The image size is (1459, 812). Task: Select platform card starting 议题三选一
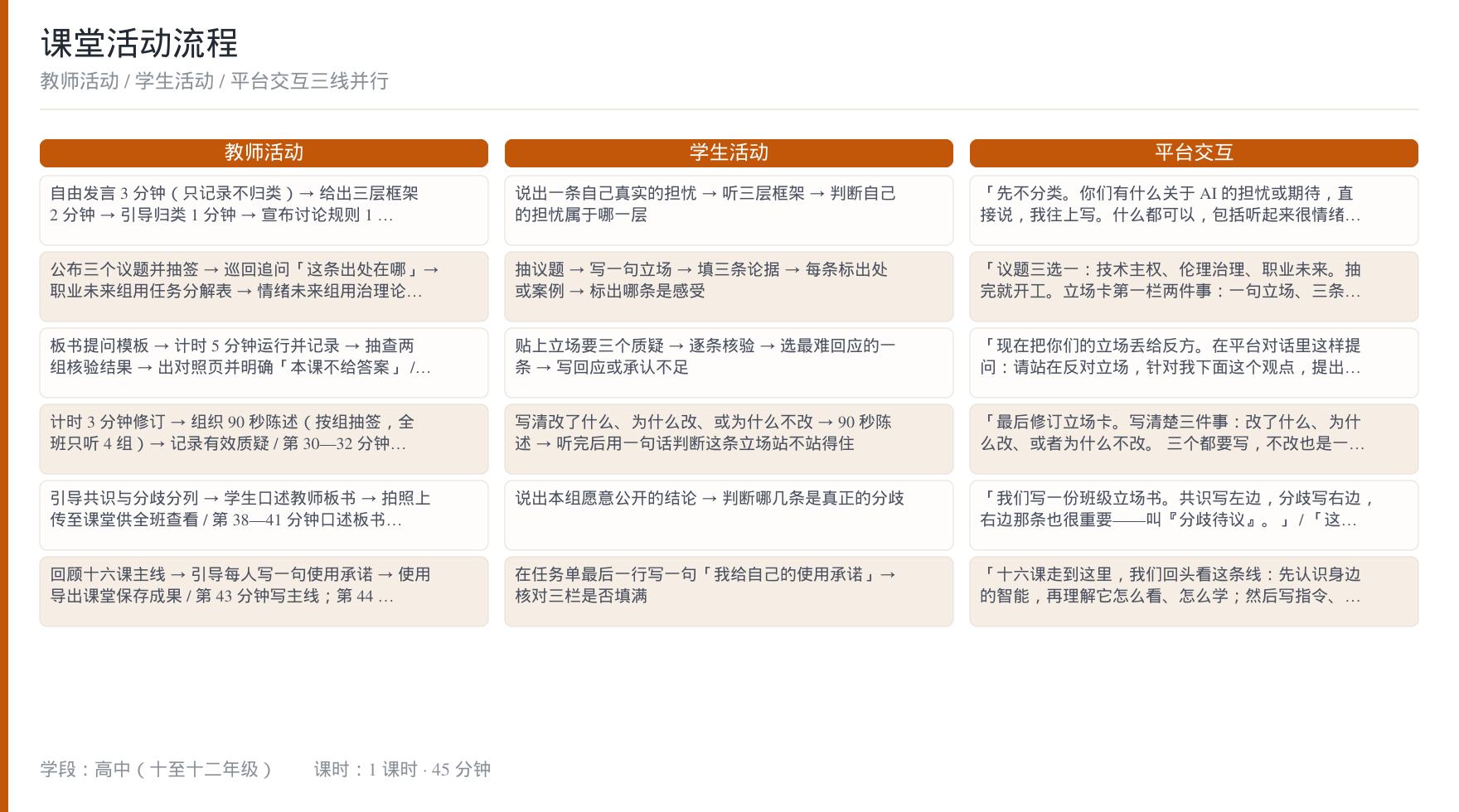[1194, 287]
